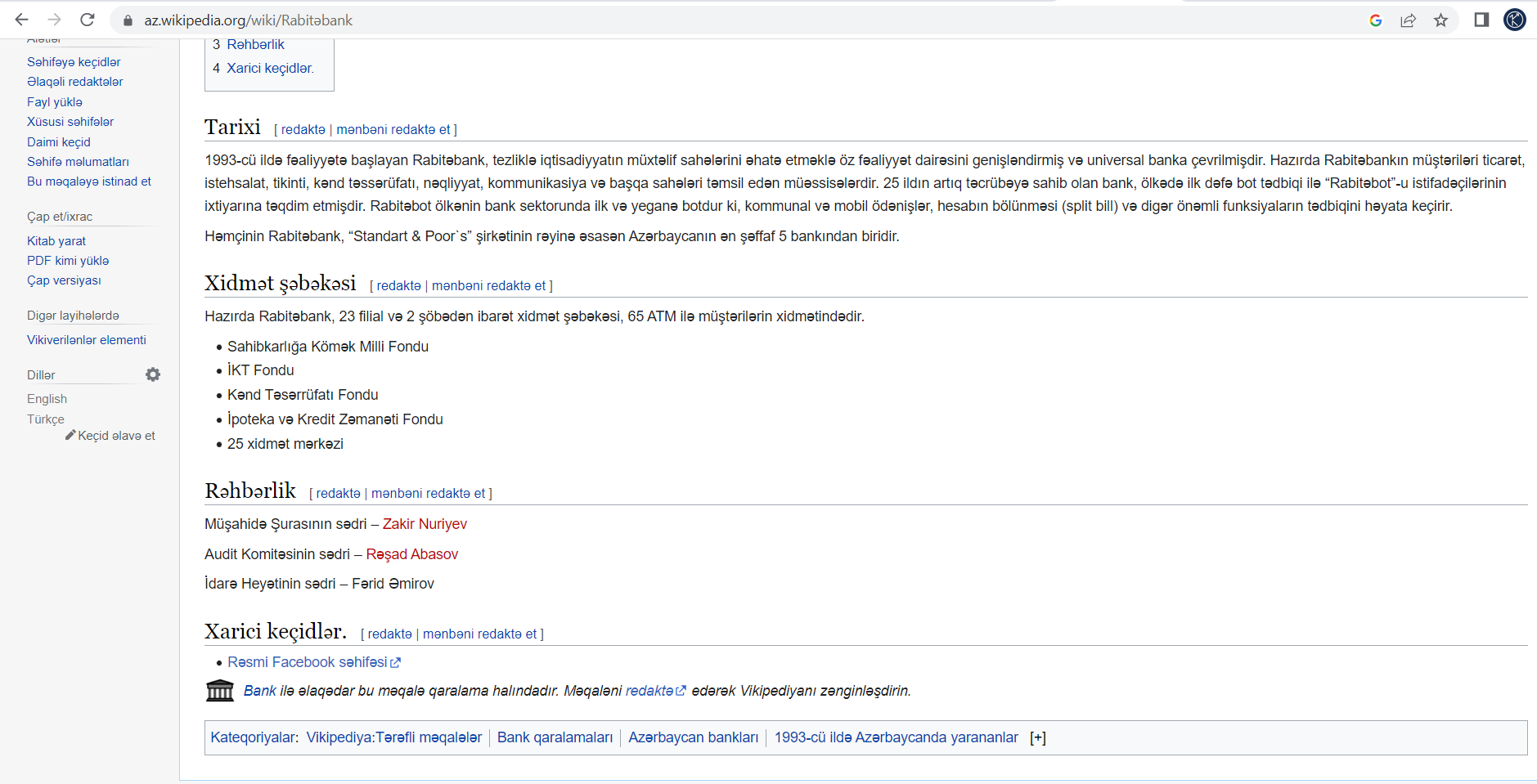Select list item Kənd Təsərrüfatı Fondu
The width and height of the screenshot is (1537, 784).
click(x=303, y=395)
